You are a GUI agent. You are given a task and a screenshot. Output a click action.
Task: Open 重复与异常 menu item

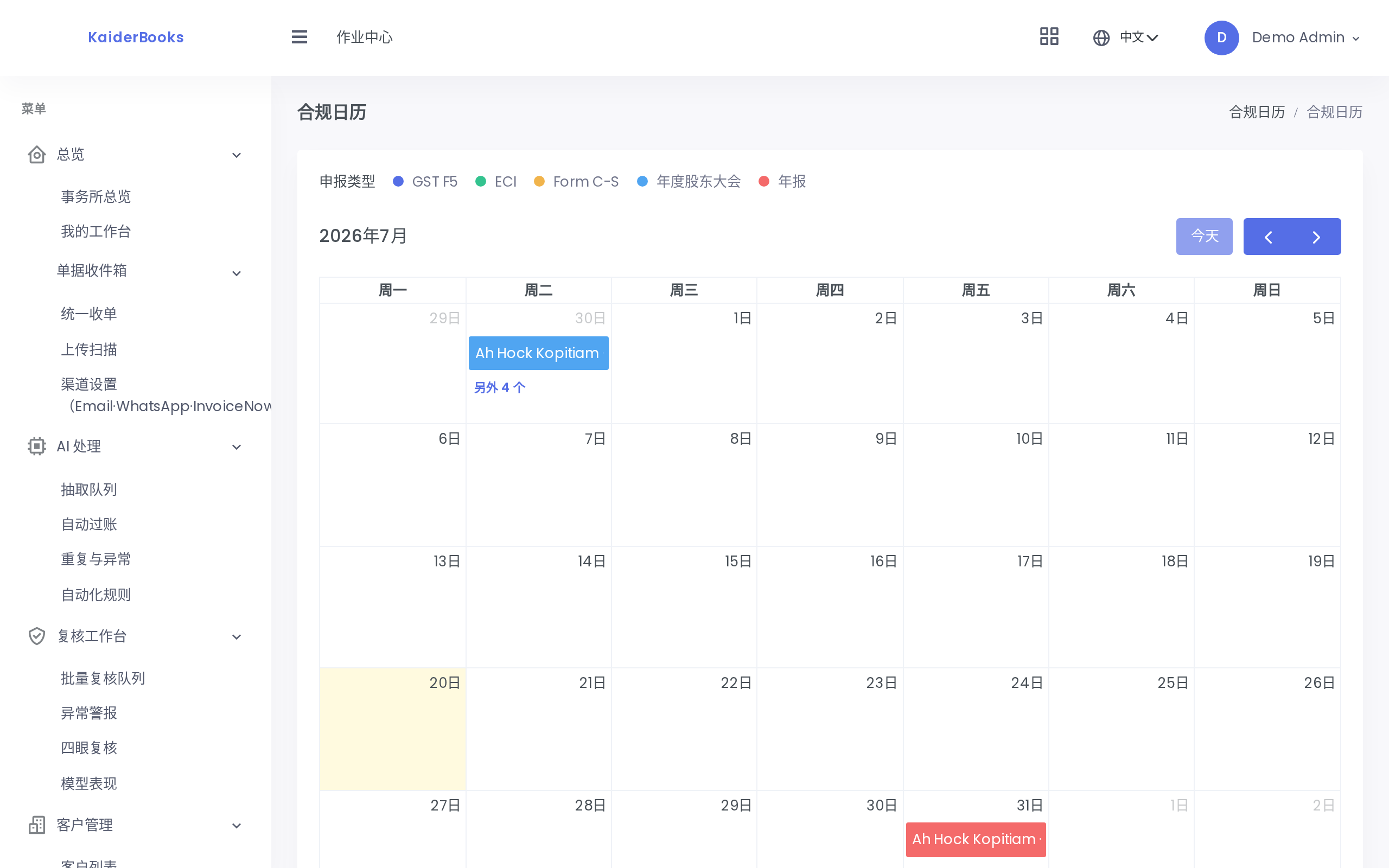(96, 559)
